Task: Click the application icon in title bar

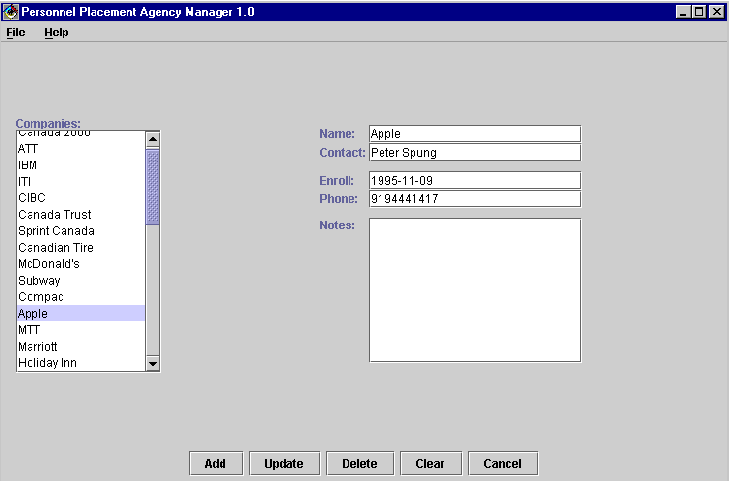Action: (11, 11)
